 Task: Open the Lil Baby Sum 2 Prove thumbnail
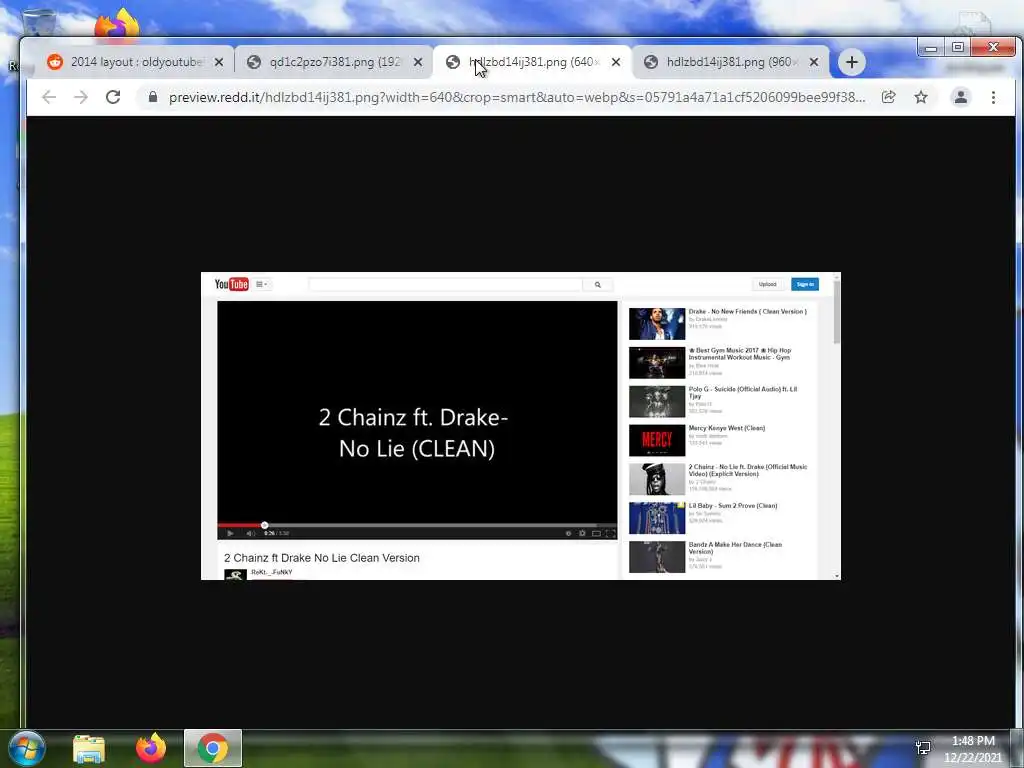click(x=657, y=518)
